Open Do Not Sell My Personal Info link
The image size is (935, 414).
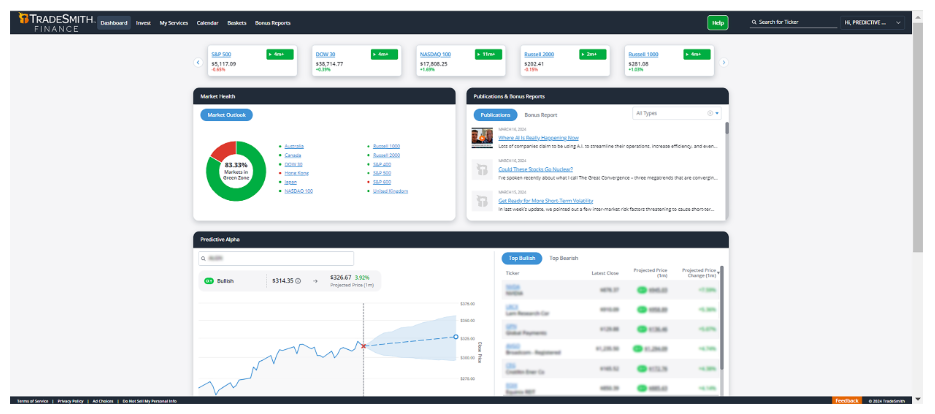pyautogui.click(x=149, y=401)
